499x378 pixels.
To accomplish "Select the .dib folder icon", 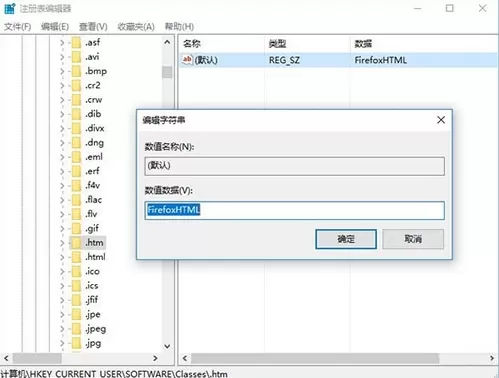I will (76, 114).
